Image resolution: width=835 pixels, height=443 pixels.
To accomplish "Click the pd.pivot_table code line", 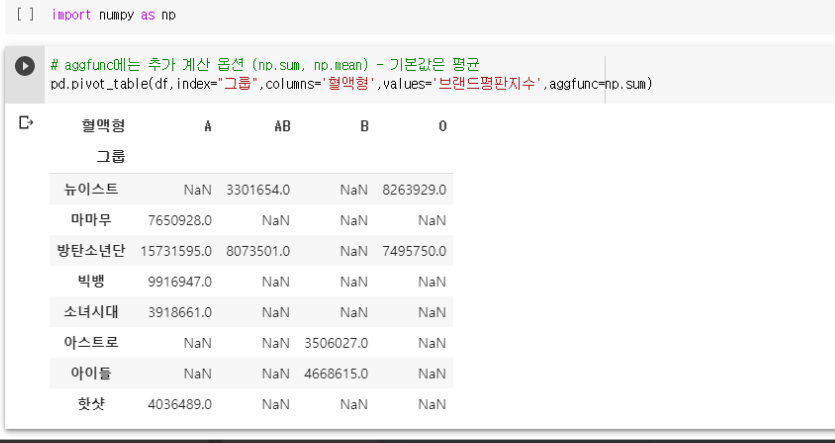I will 351,84.
